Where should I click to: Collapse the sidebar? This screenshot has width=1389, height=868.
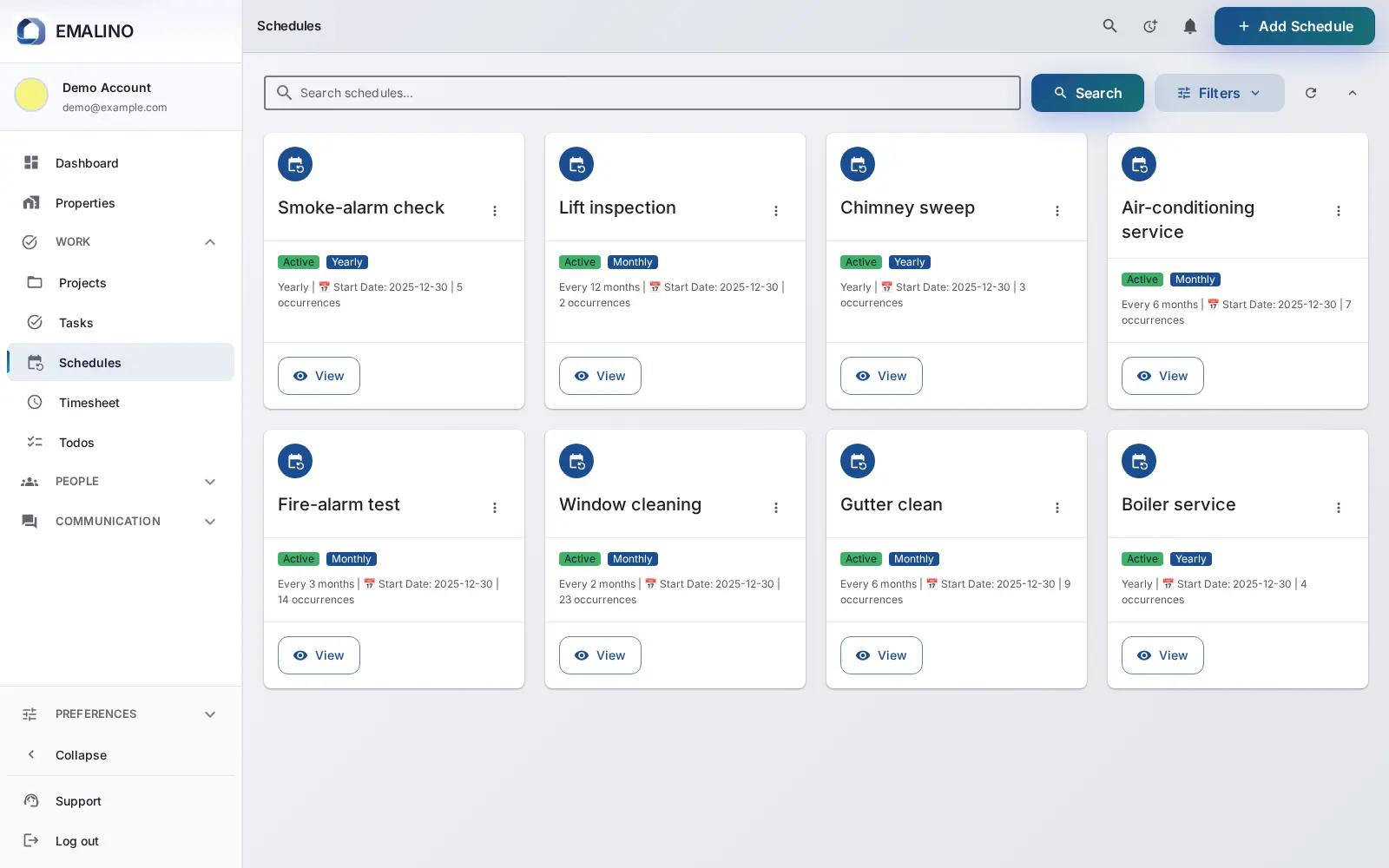pos(121,755)
